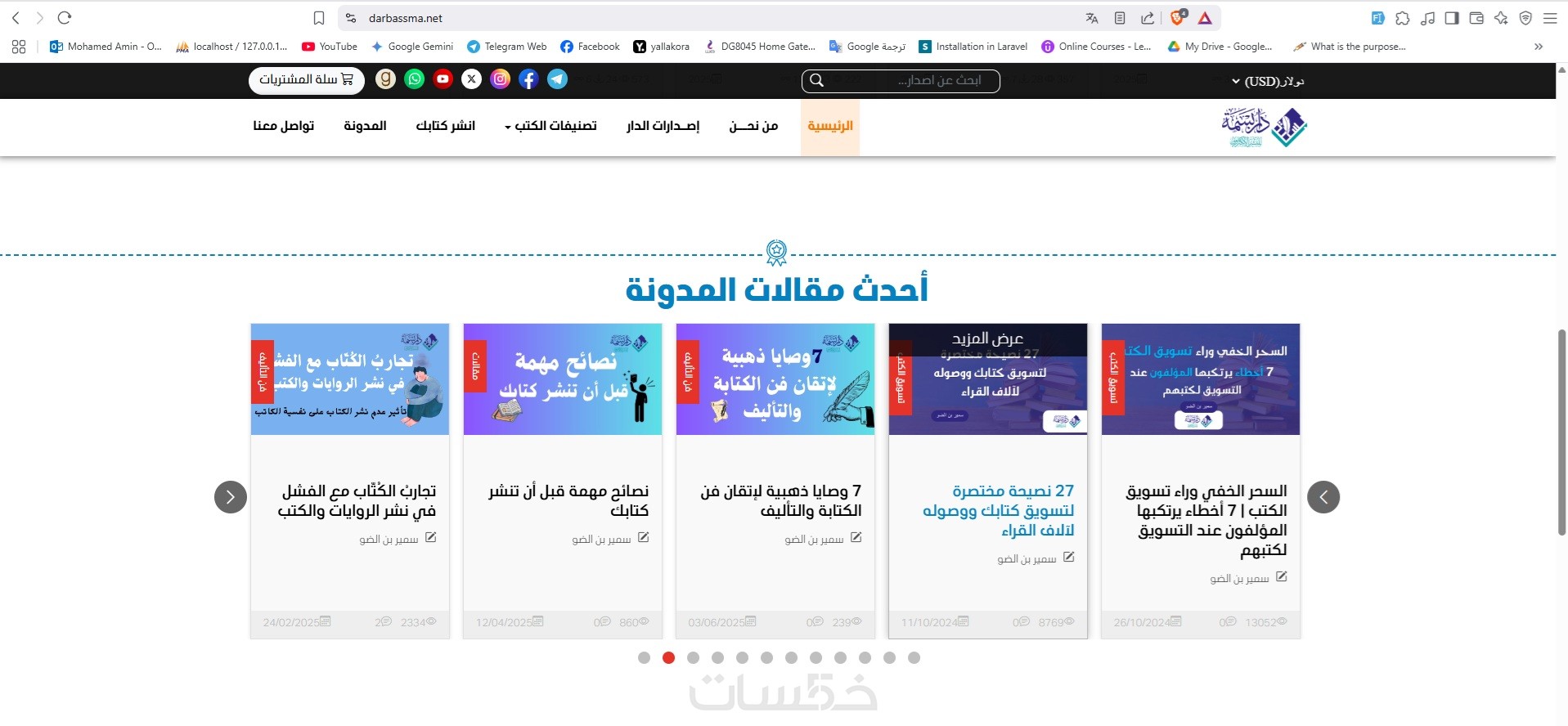The height and width of the screenshot is (726, 1568).
Task: Click the browser forward arrow
Action: coord(39,18)
